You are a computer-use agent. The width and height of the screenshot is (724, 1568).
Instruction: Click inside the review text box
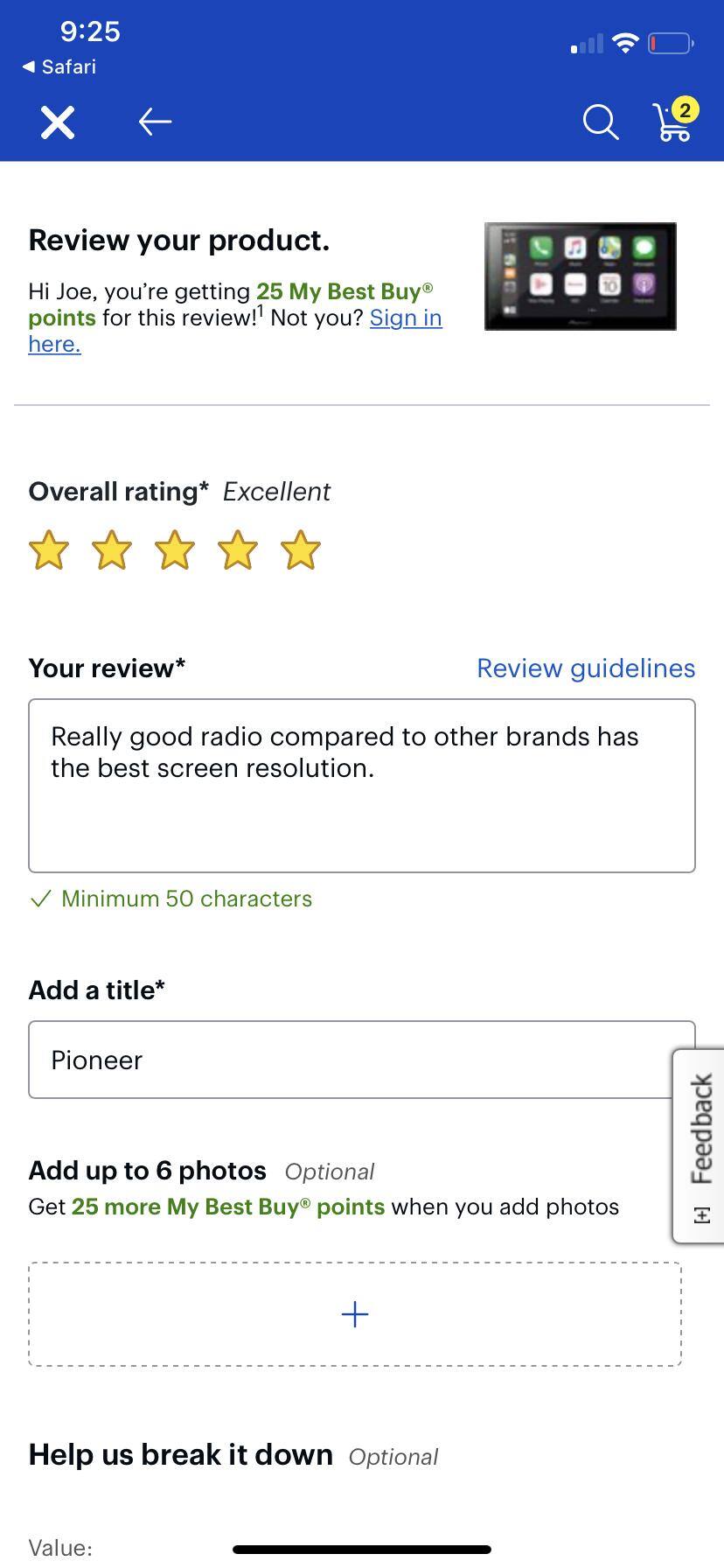point(361,783)
